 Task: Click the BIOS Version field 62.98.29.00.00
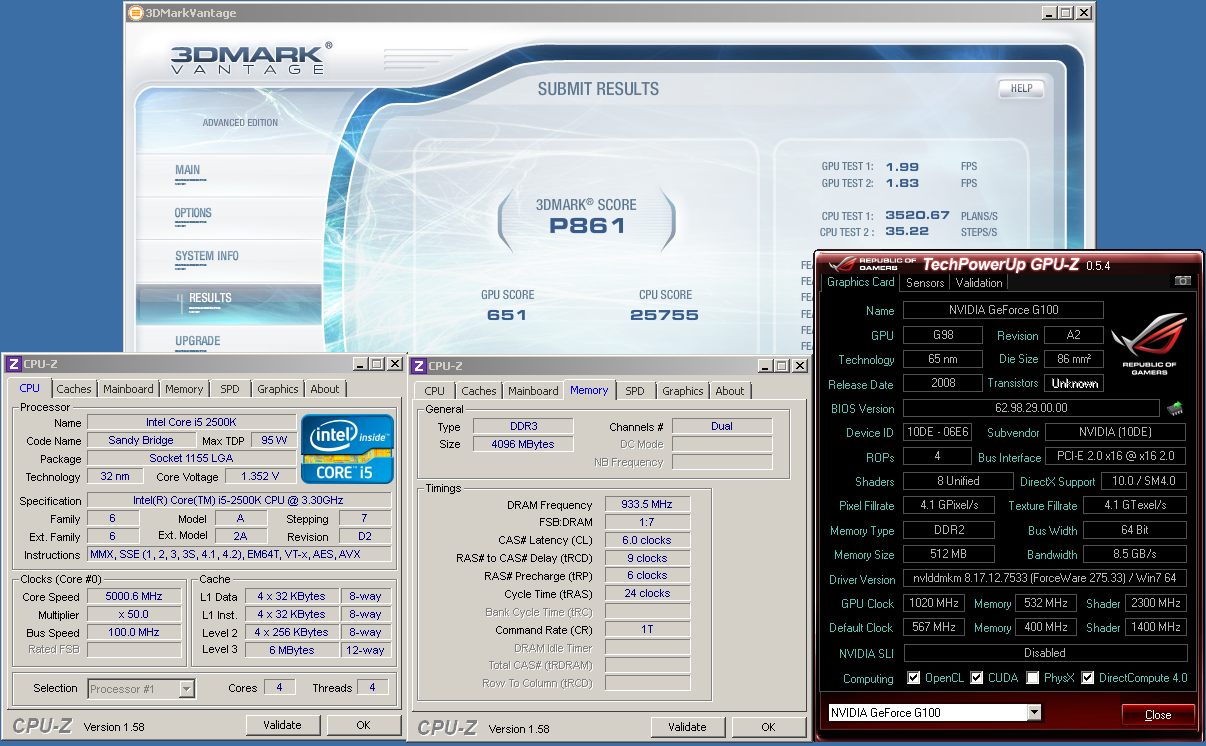click(x=1031, y=408)
